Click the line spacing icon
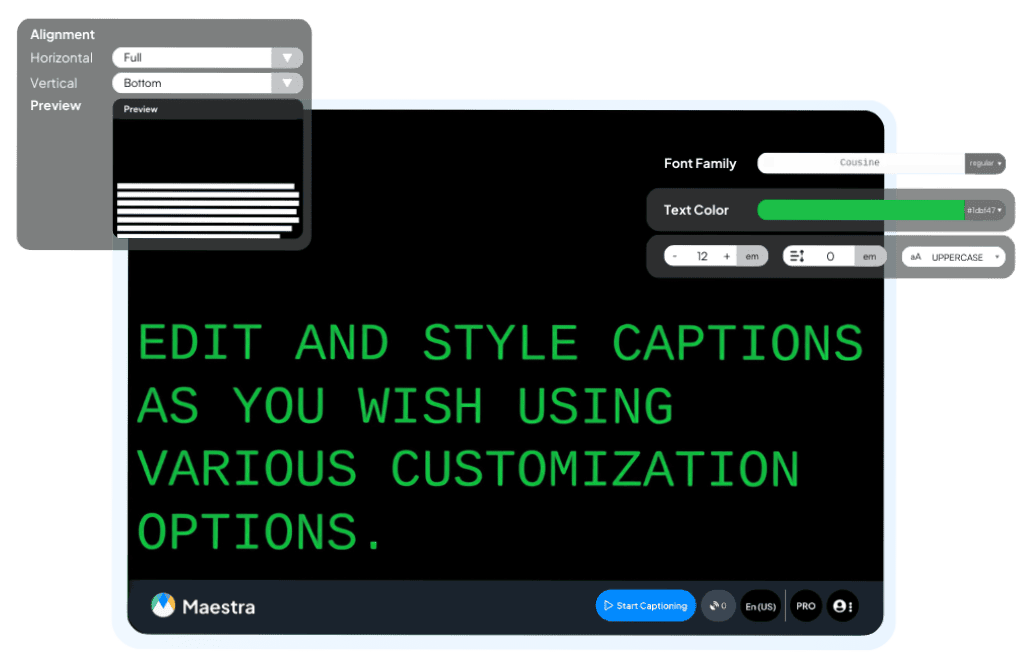The height and width of the screenshot is (660, 1025). (x=797, y=257)
